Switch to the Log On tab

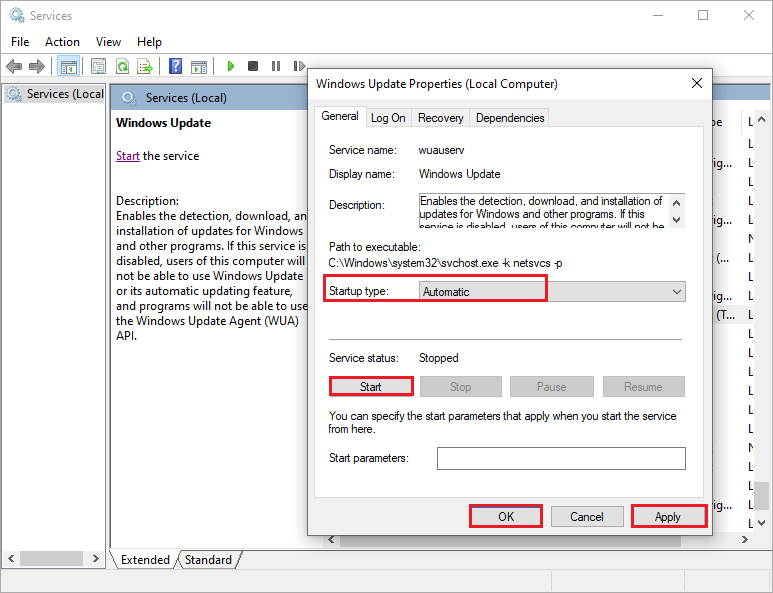[x=388, y=118]
